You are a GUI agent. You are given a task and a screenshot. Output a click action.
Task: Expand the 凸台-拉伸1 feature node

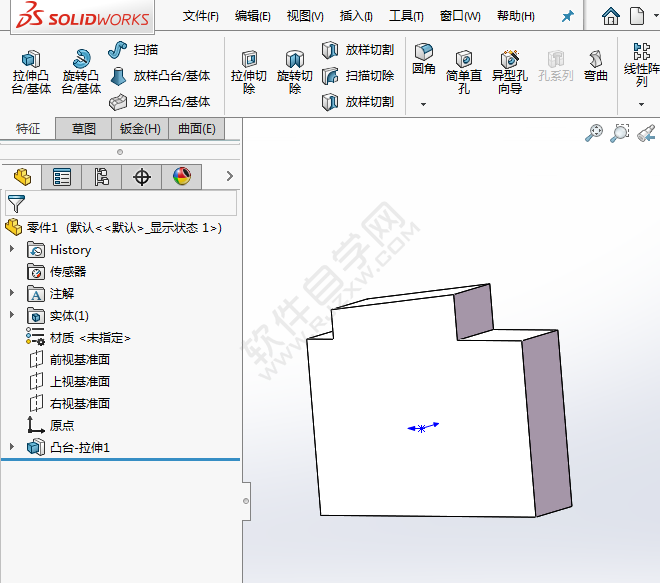[12, 447]
